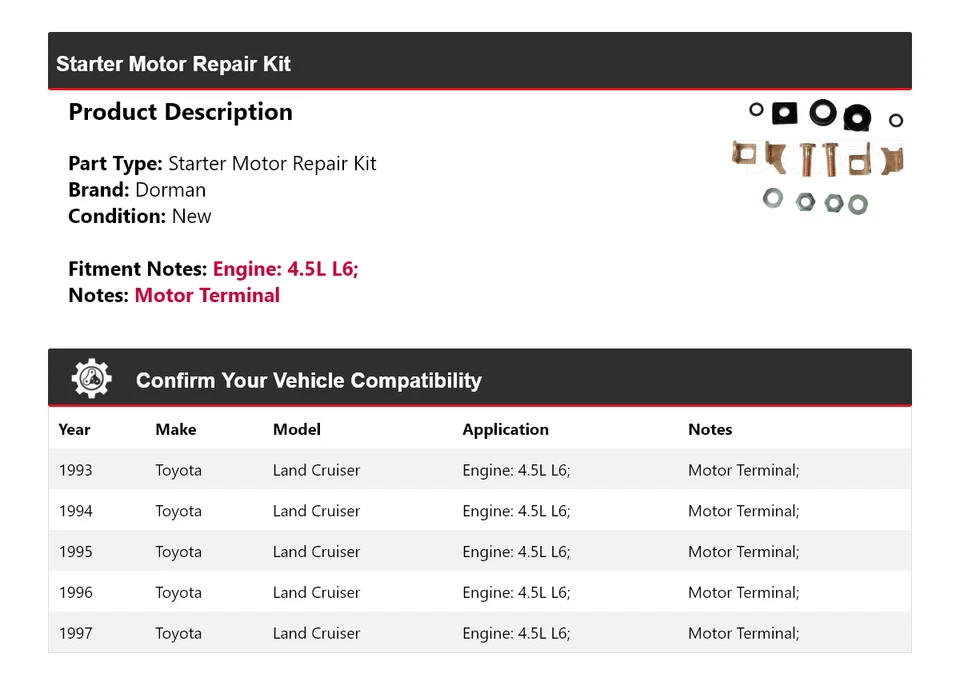Select the black square terminal piece image

click(784, 112)
